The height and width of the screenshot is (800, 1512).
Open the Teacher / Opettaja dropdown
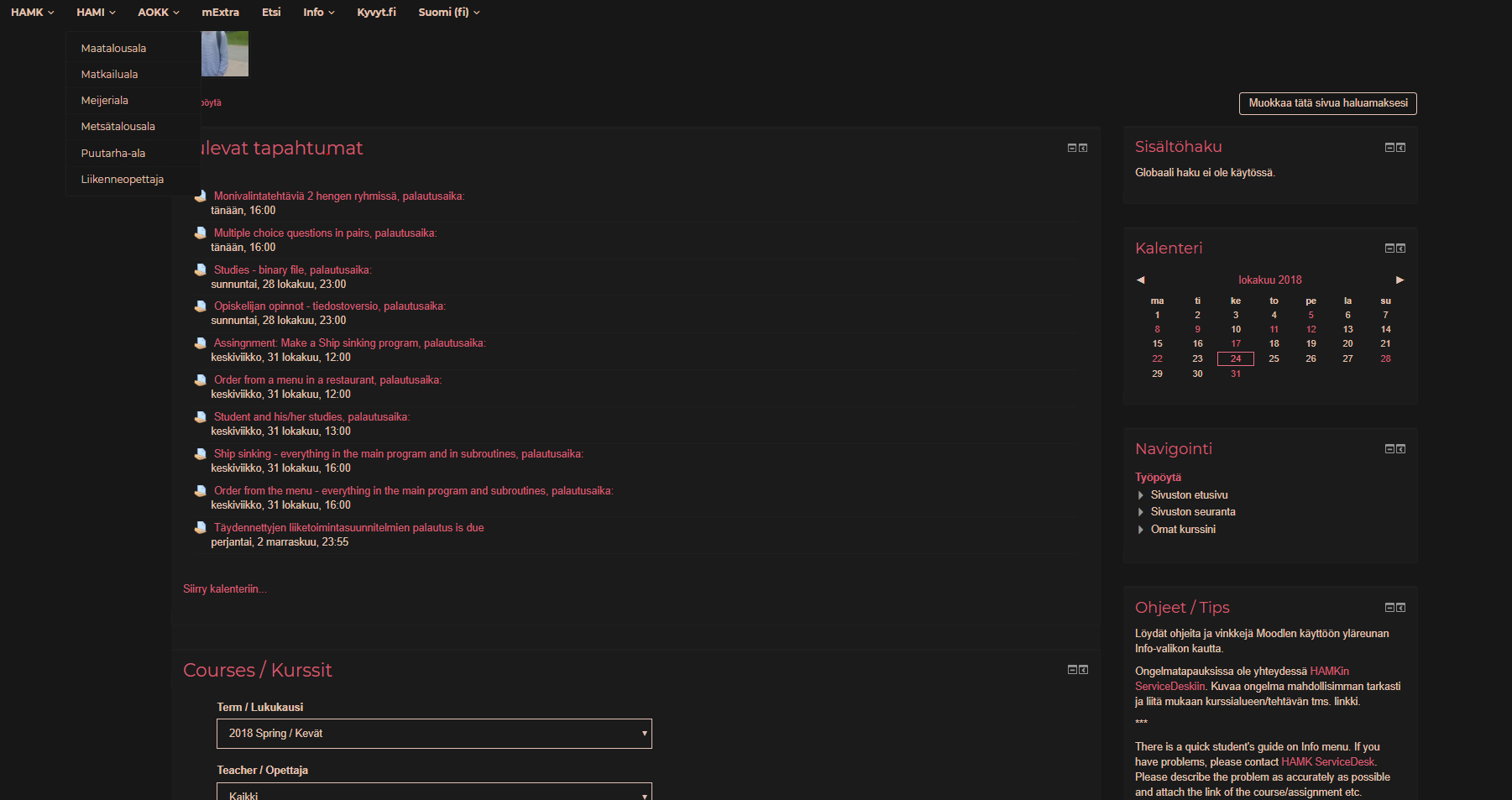click(x=434, y=792)
